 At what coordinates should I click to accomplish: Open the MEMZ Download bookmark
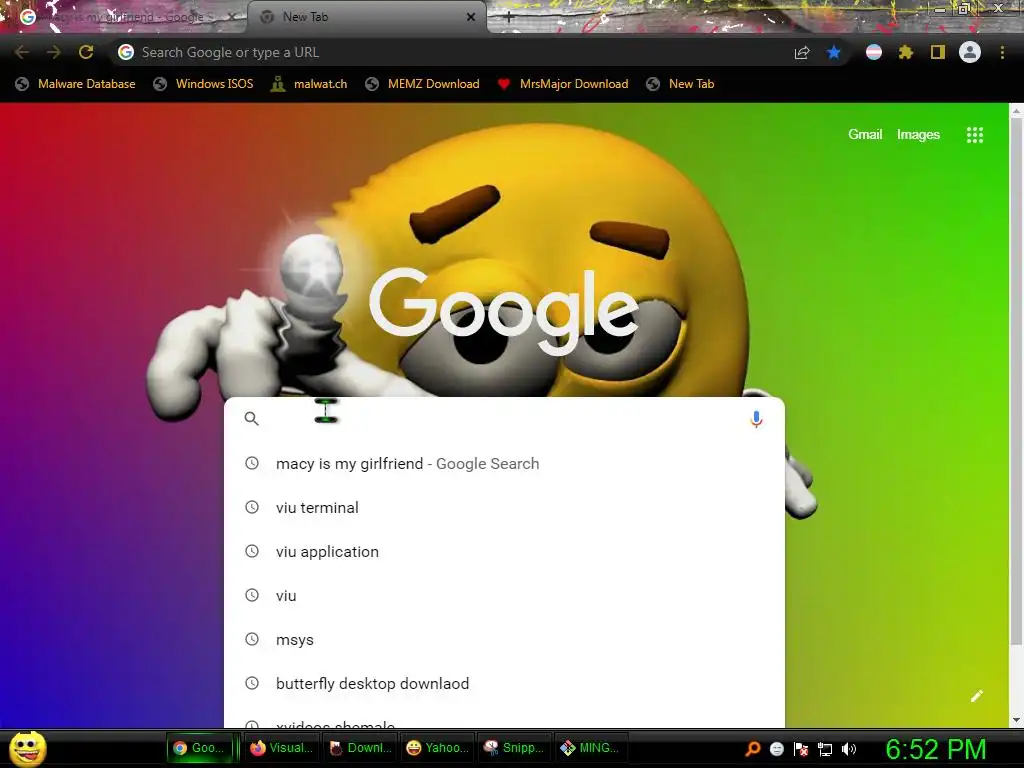point(423,84)
